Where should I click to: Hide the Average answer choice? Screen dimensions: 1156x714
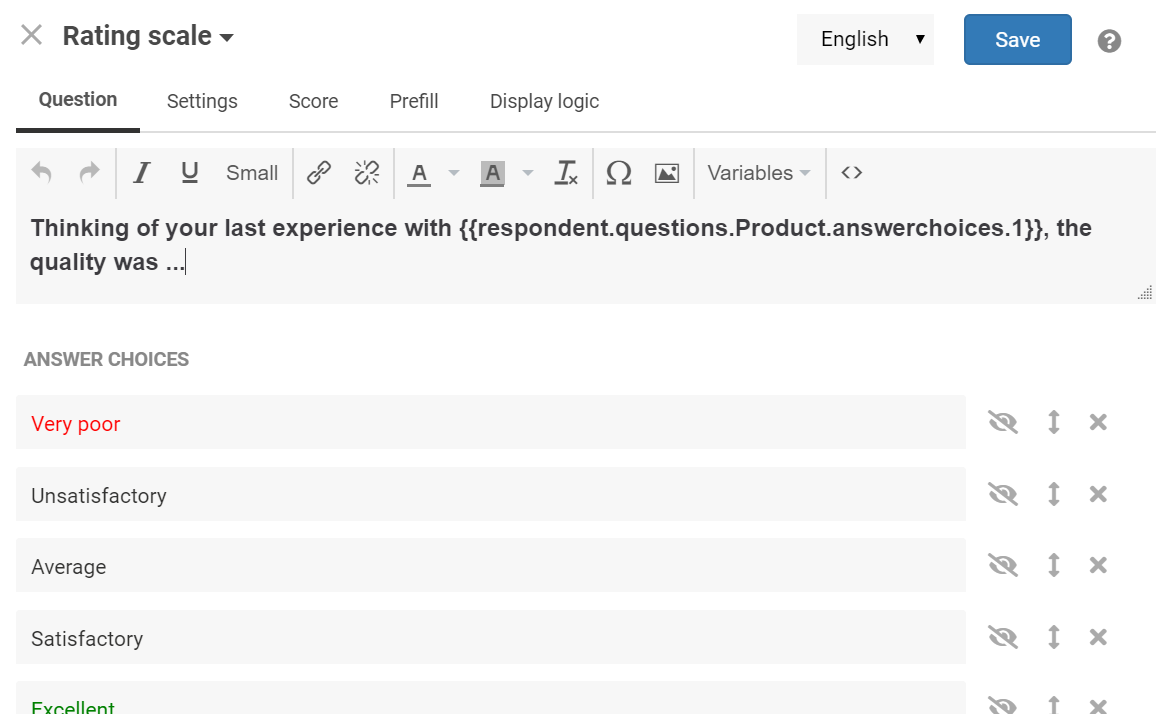1003,566
